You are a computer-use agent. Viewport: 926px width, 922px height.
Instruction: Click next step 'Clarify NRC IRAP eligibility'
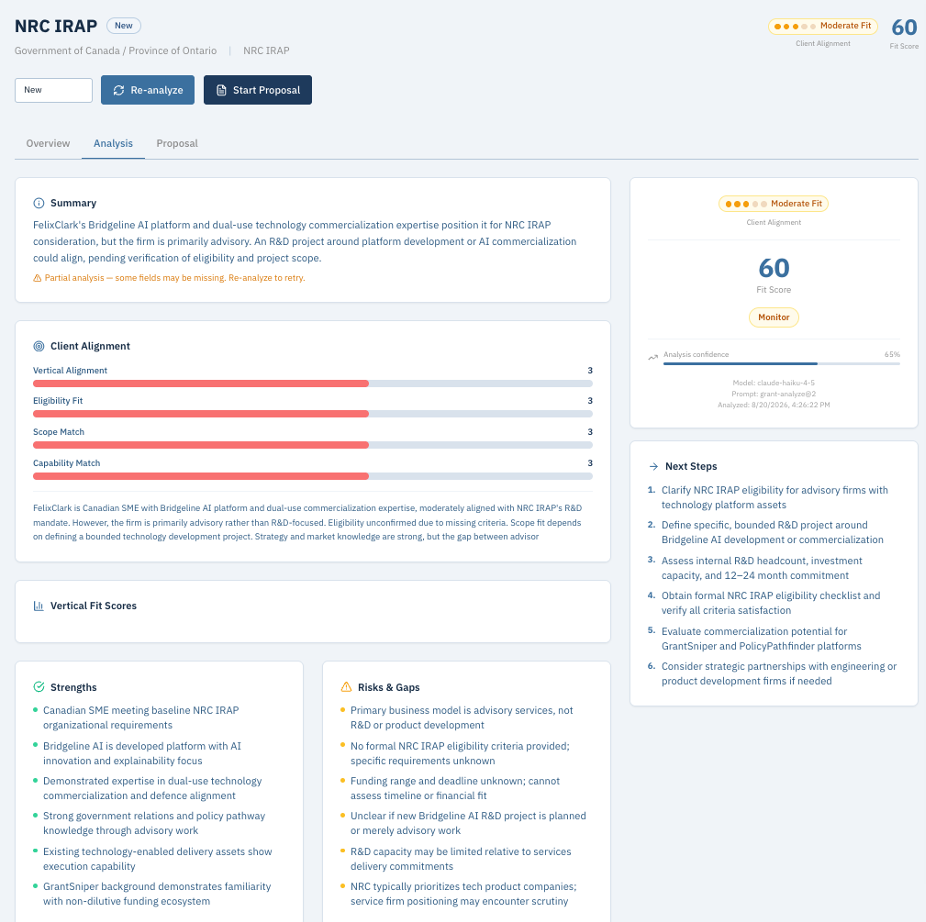tap(774, 497)
